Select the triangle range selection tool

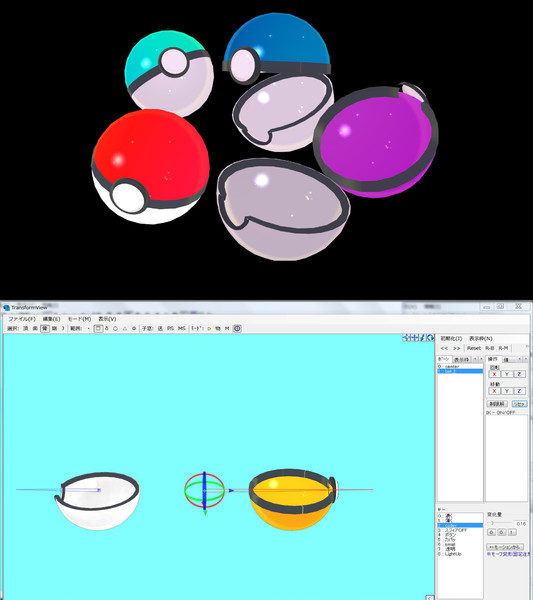pyautogui.click(x=125, y=328)
